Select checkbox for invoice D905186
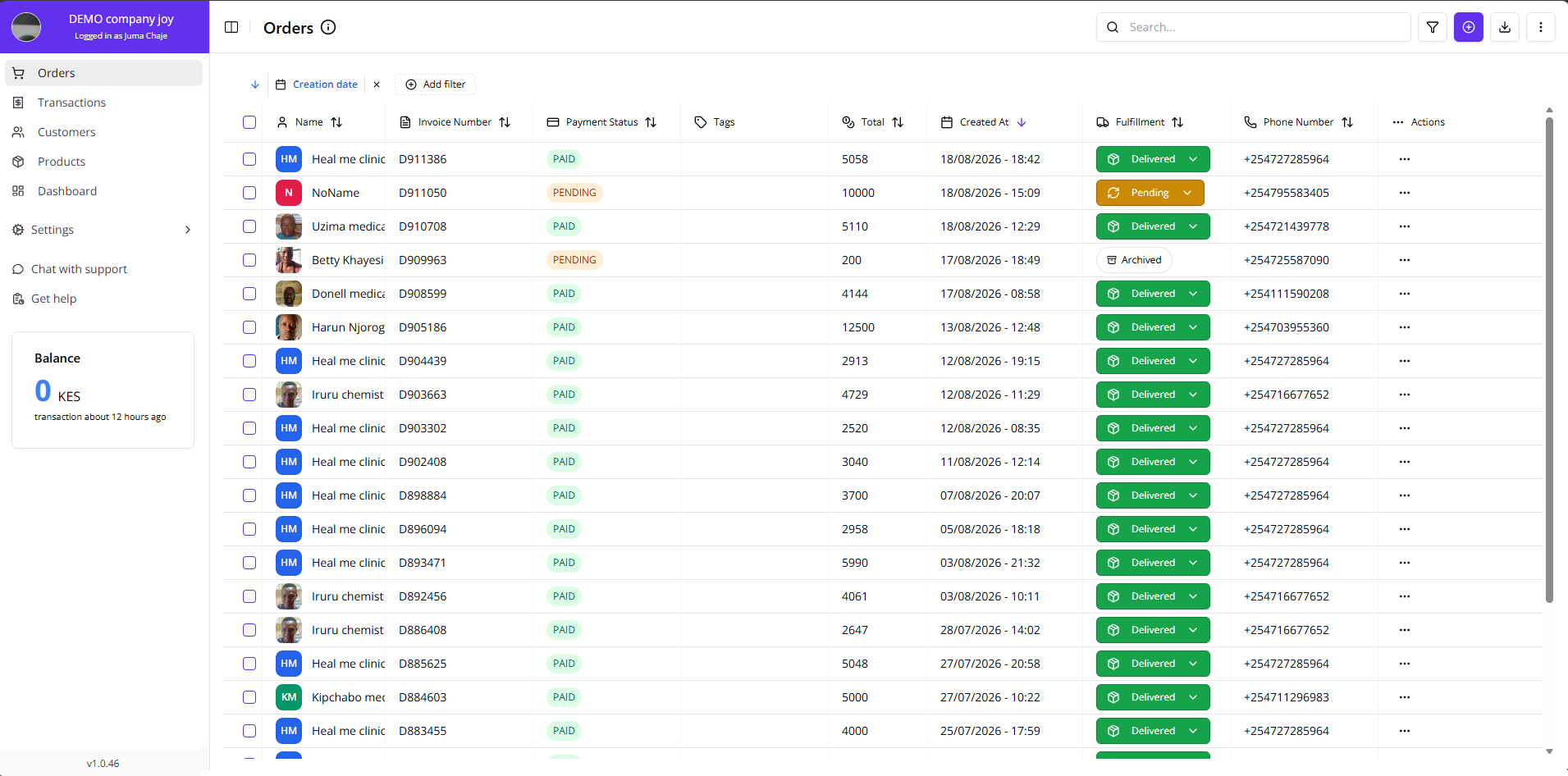1568x776 pixels. [249, 327]
